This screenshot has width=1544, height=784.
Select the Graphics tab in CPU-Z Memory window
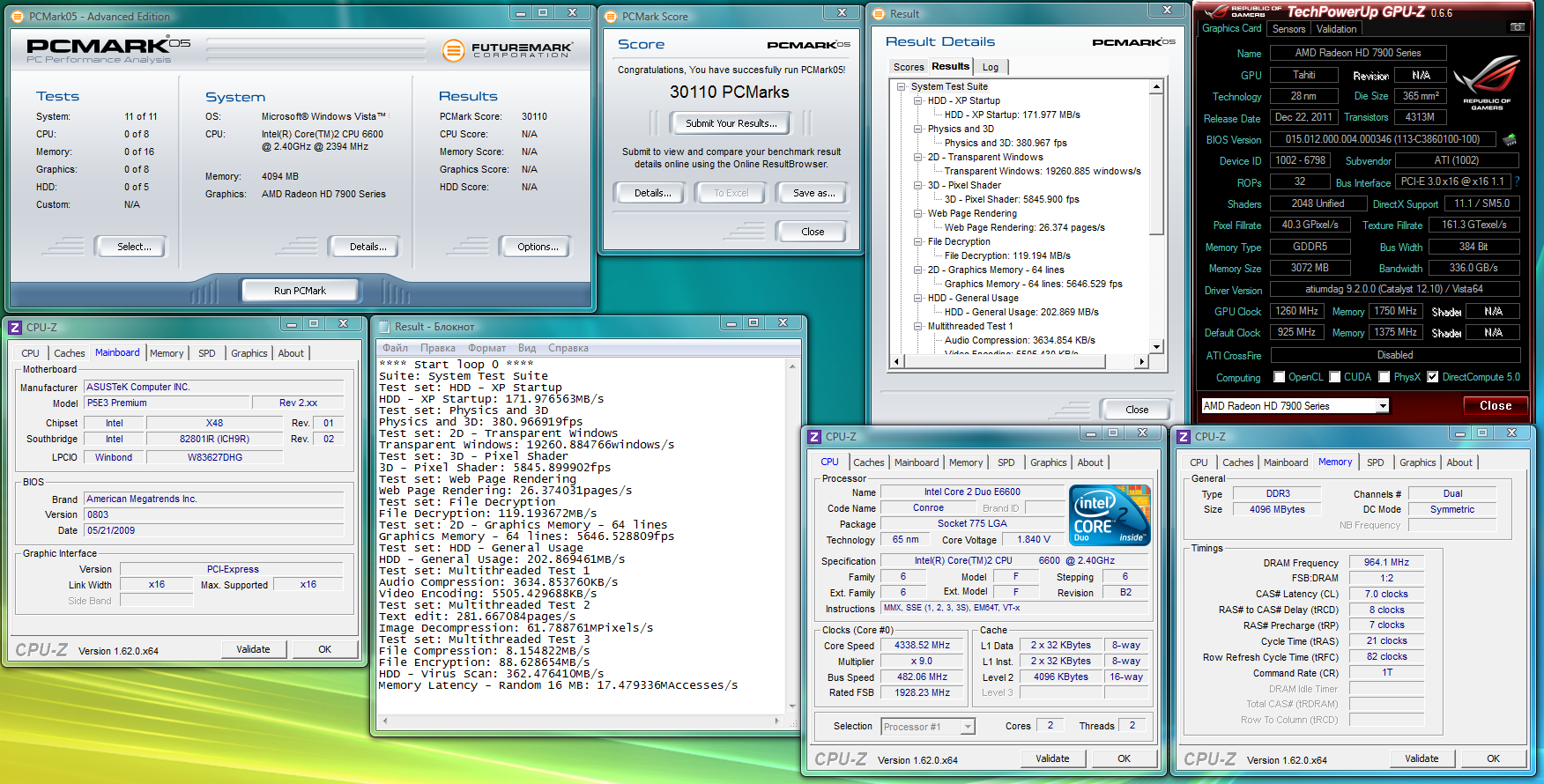pos(1417,462)
